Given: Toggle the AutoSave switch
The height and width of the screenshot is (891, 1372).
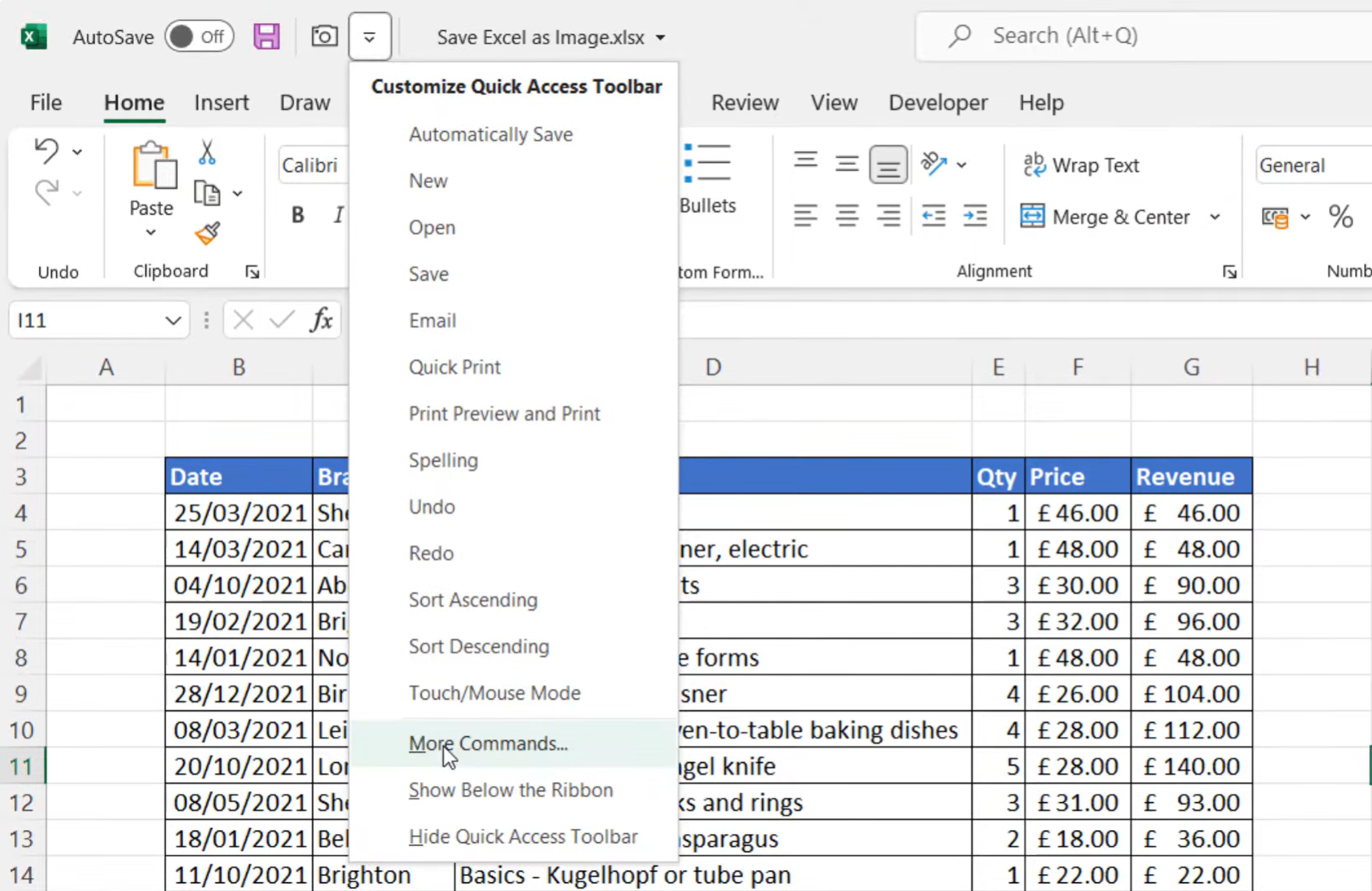Looking at the screenshot, I should pyautogui.click(x=199, y=37).
